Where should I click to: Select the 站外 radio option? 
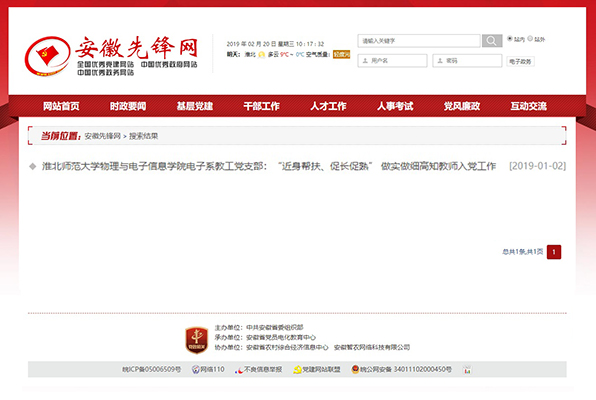point(530,38)
